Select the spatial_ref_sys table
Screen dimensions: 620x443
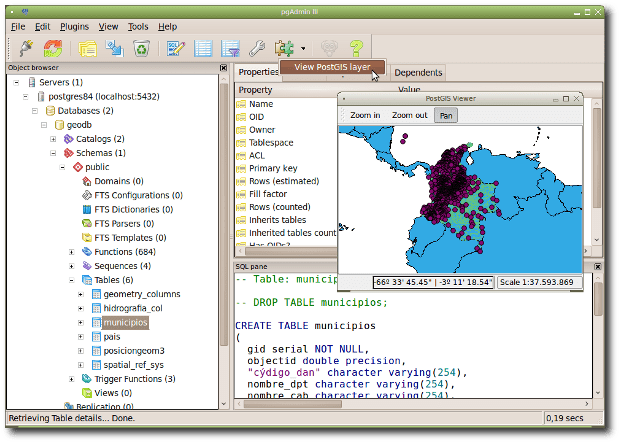(x=134, y=365)
